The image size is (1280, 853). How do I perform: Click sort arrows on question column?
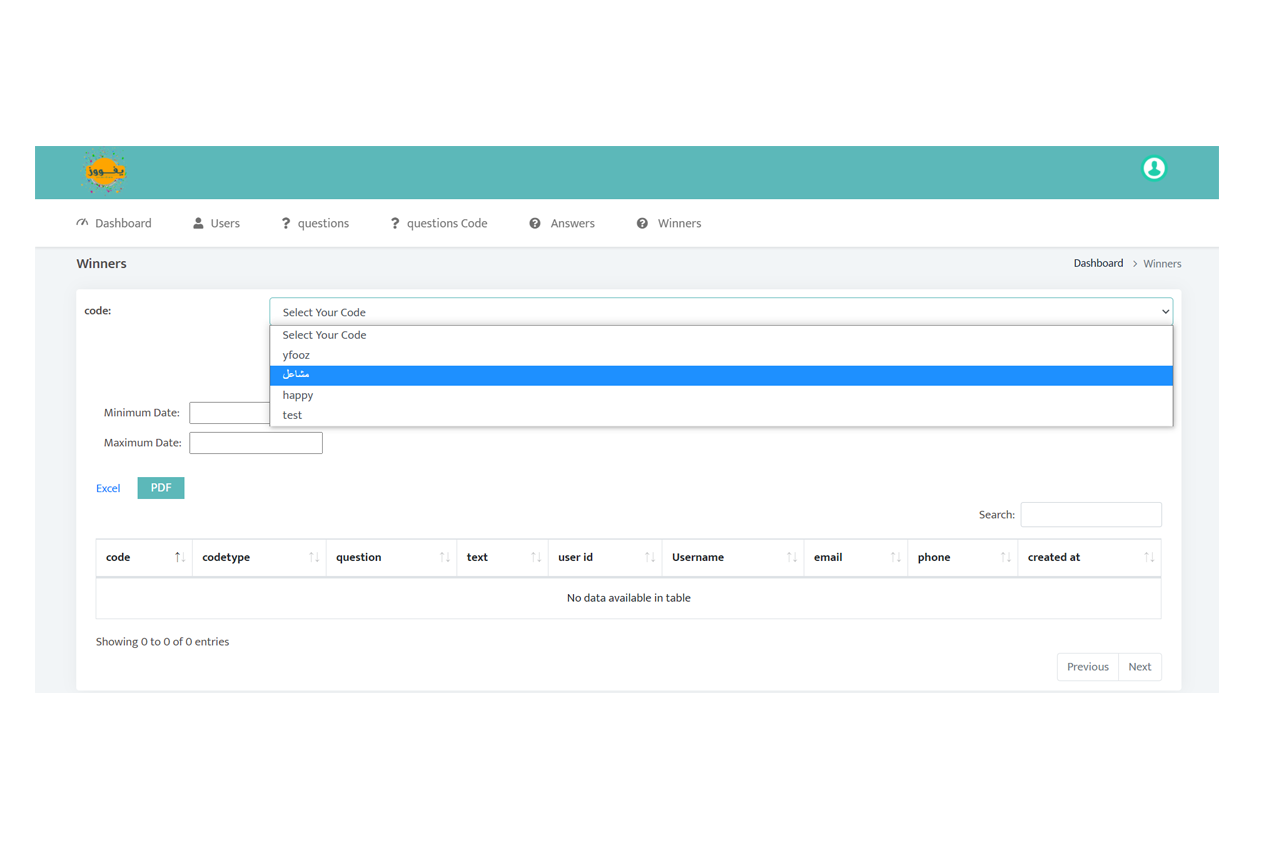tap(445, 557)
